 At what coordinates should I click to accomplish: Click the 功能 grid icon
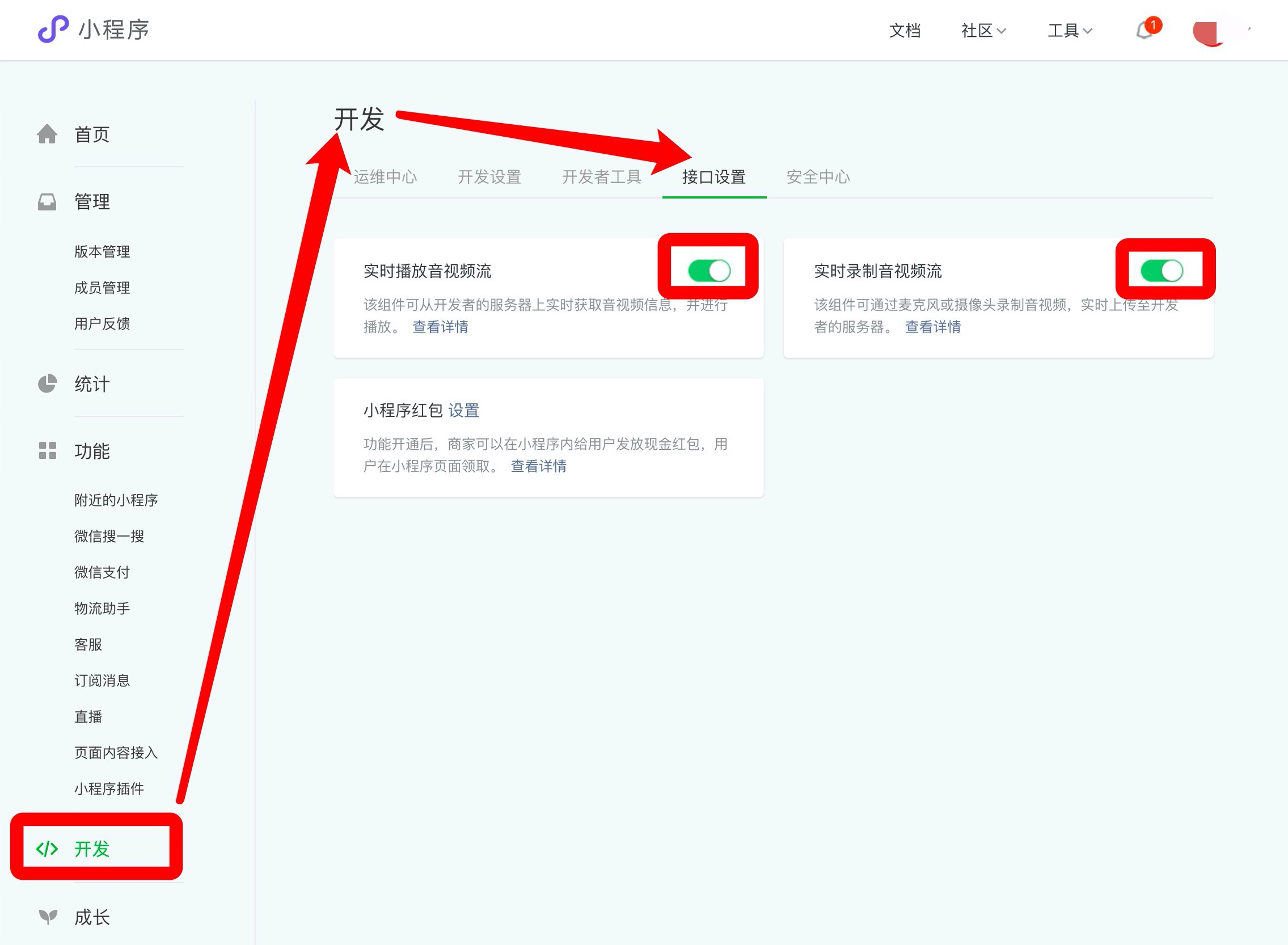pyautogui.click(x=47, y=451)
